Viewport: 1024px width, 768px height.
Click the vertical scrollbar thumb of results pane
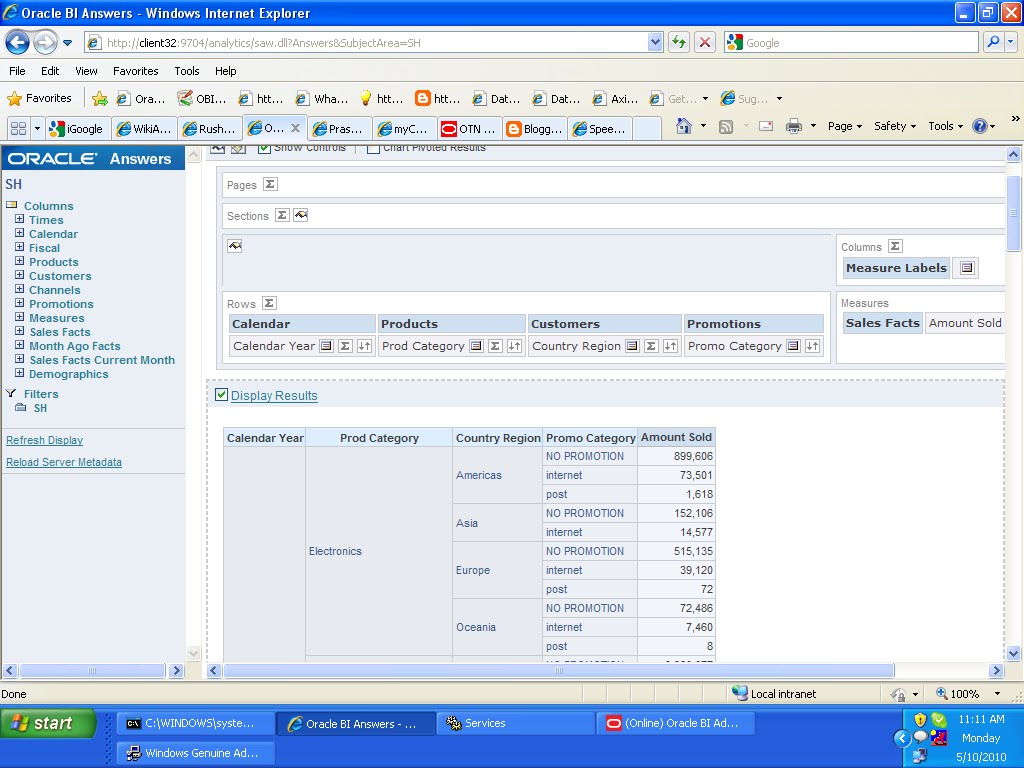pos(1013,213)
